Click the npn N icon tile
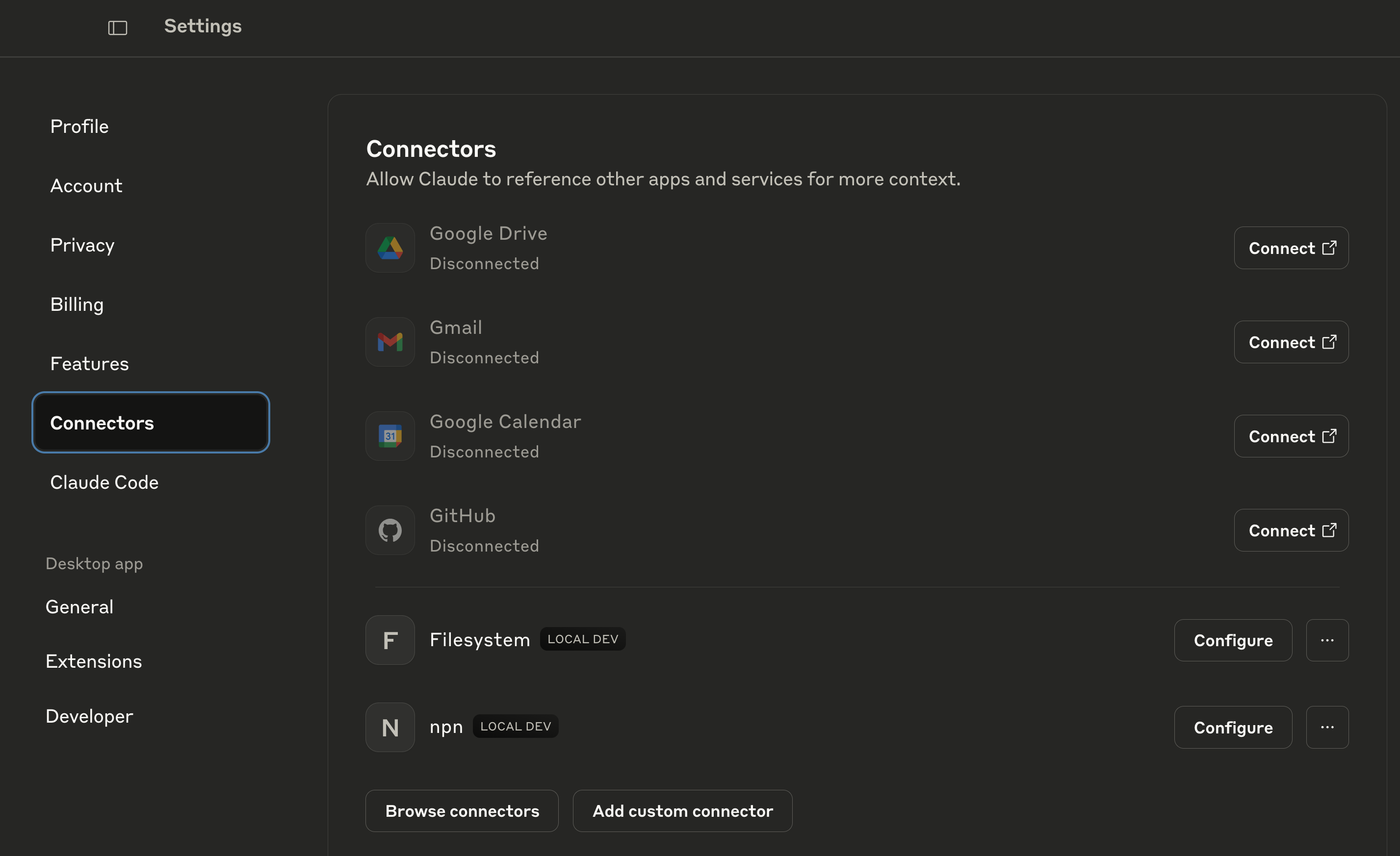This screenshot has height=856, width=1400. [x=390, y=727]
